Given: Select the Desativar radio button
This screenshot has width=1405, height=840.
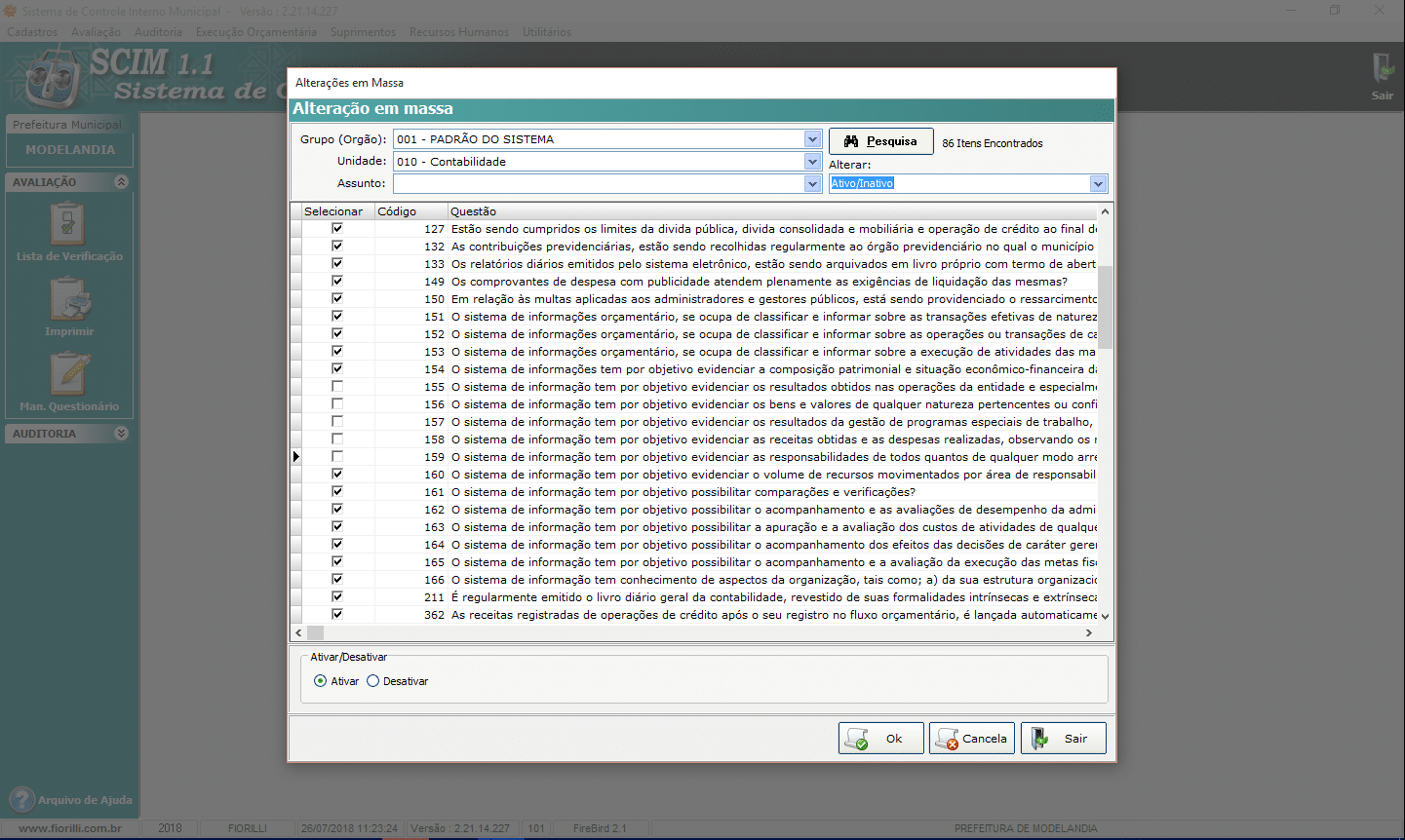Looking at the screenshot, I should click(x=373, y=681).
